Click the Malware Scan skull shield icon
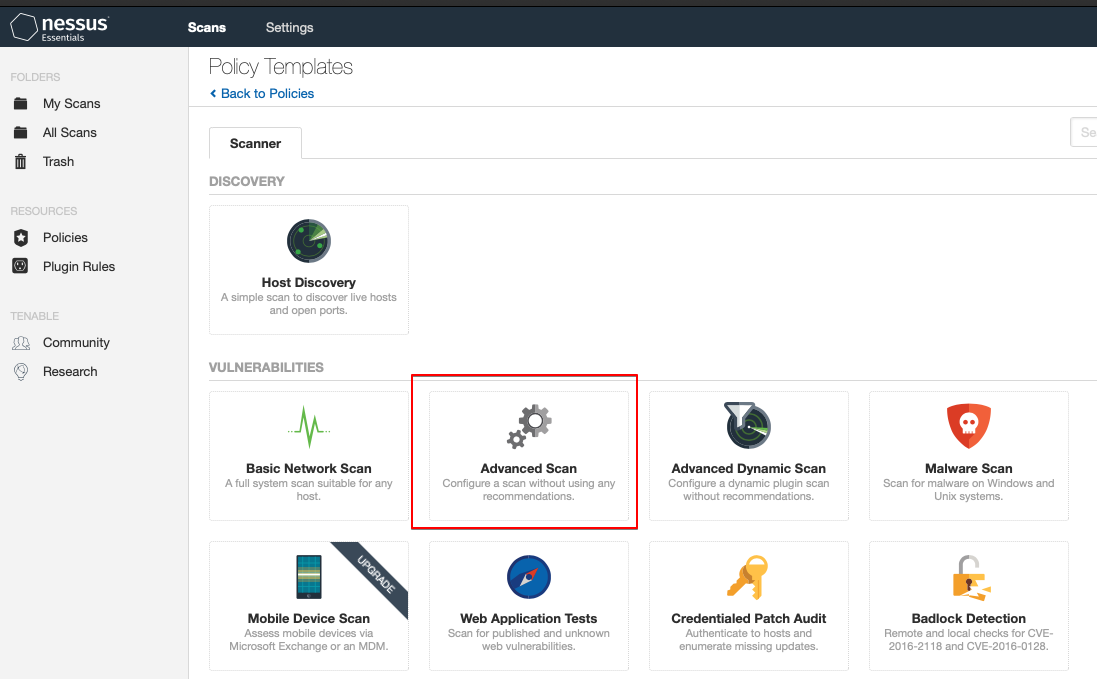 click(x=968, y=426)
